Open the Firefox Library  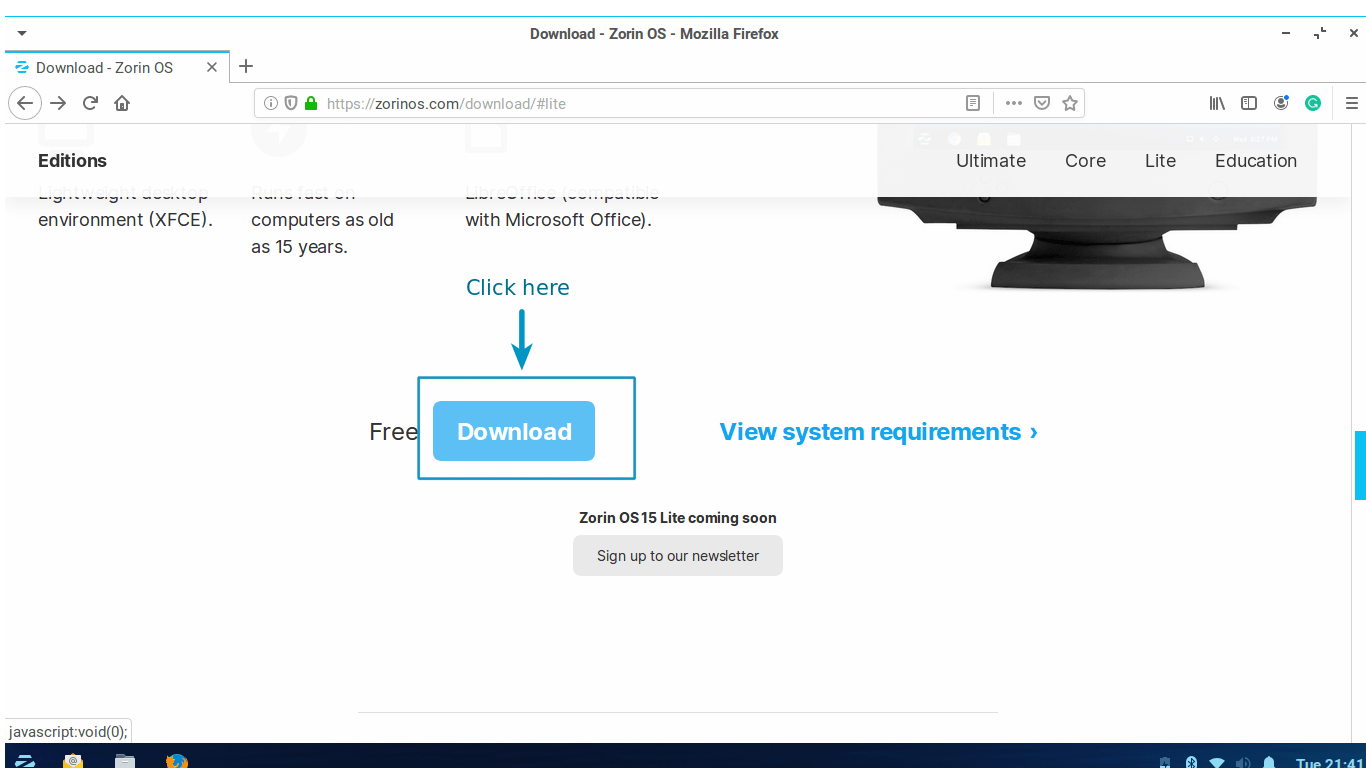(1217, 103)
